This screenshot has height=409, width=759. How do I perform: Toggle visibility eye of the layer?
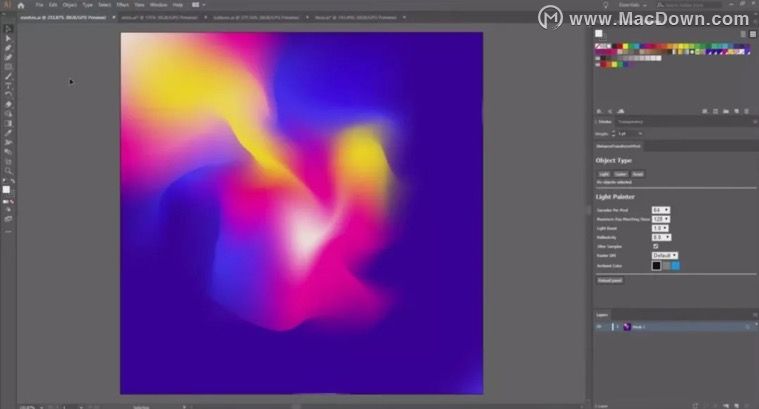(599, 327)
